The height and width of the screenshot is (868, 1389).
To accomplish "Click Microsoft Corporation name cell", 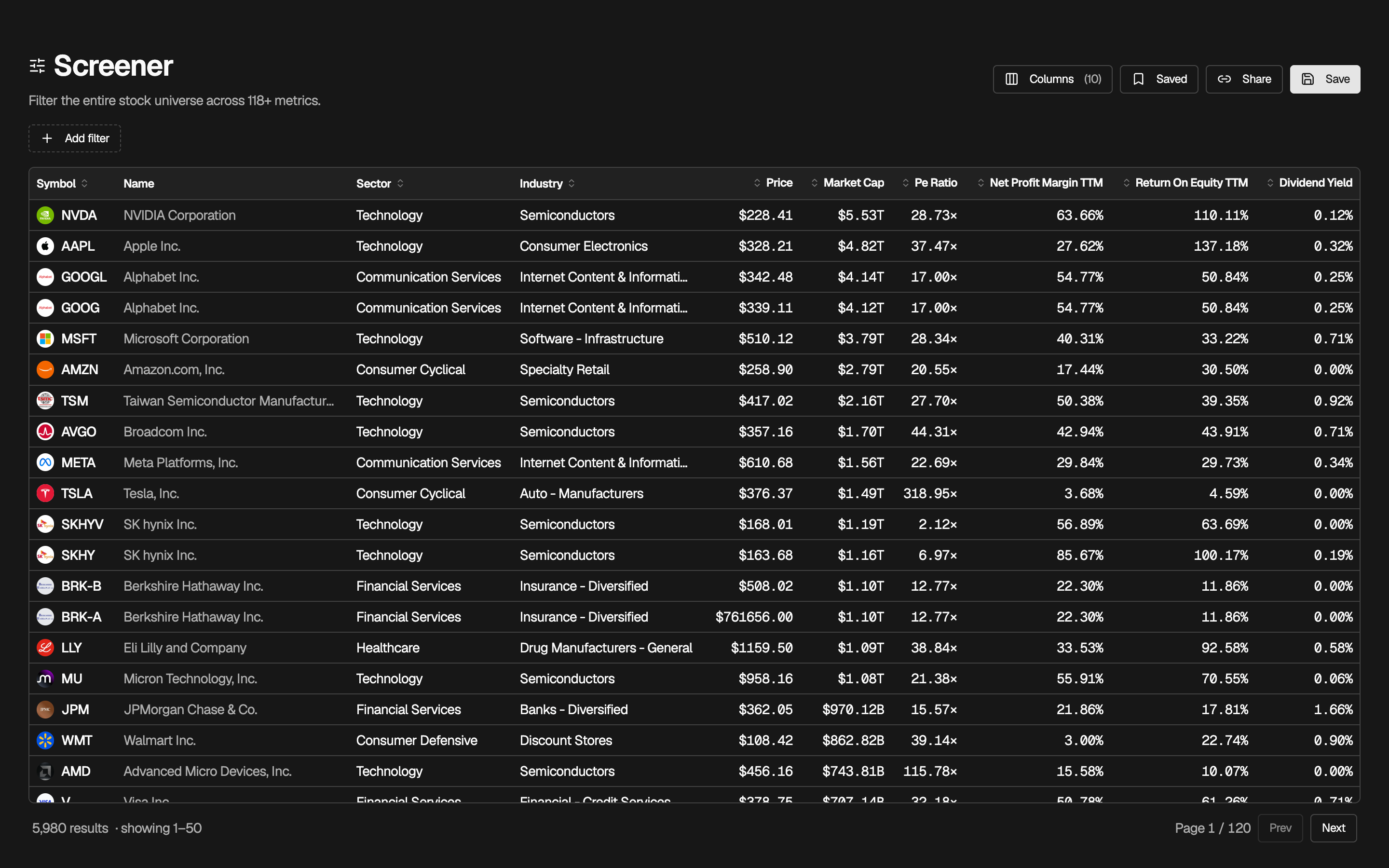I will [x=187, y=339].
